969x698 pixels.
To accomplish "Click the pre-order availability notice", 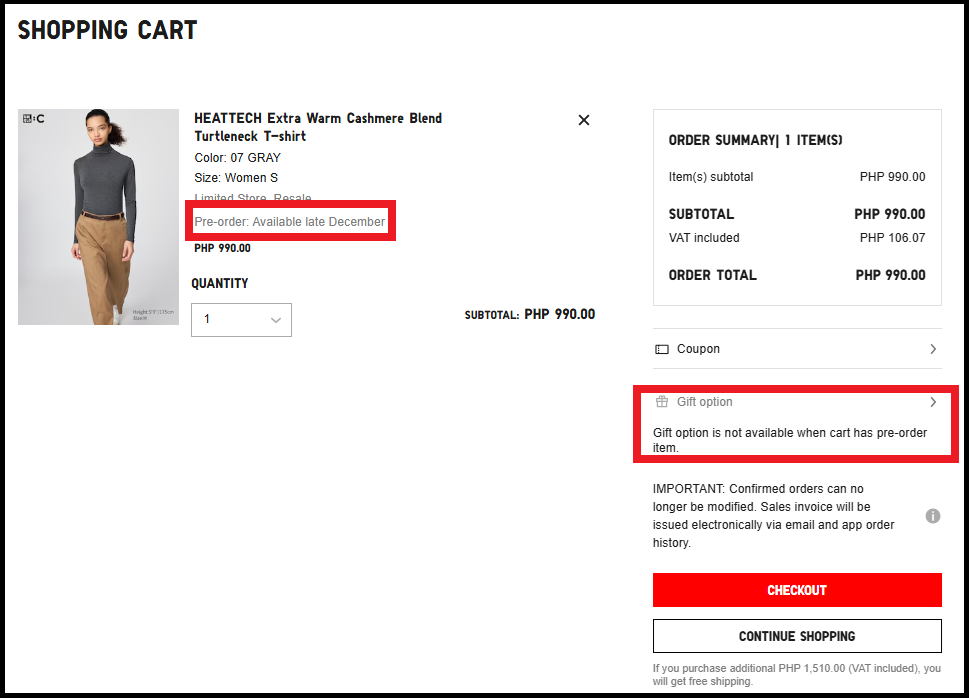I will [x=290, y=222].
